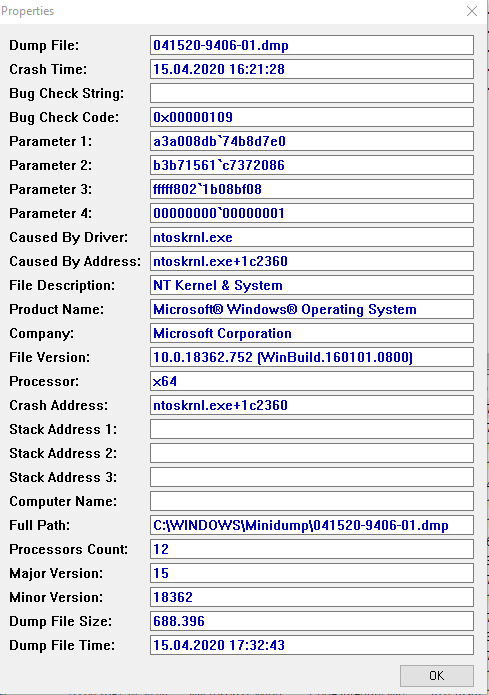Click the Parameter 3 value field
The image size is (489, 695).
point(312,189)
